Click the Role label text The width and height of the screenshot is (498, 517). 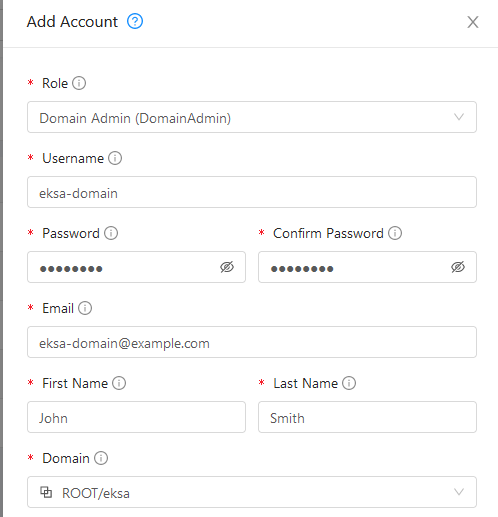(55, 83)
